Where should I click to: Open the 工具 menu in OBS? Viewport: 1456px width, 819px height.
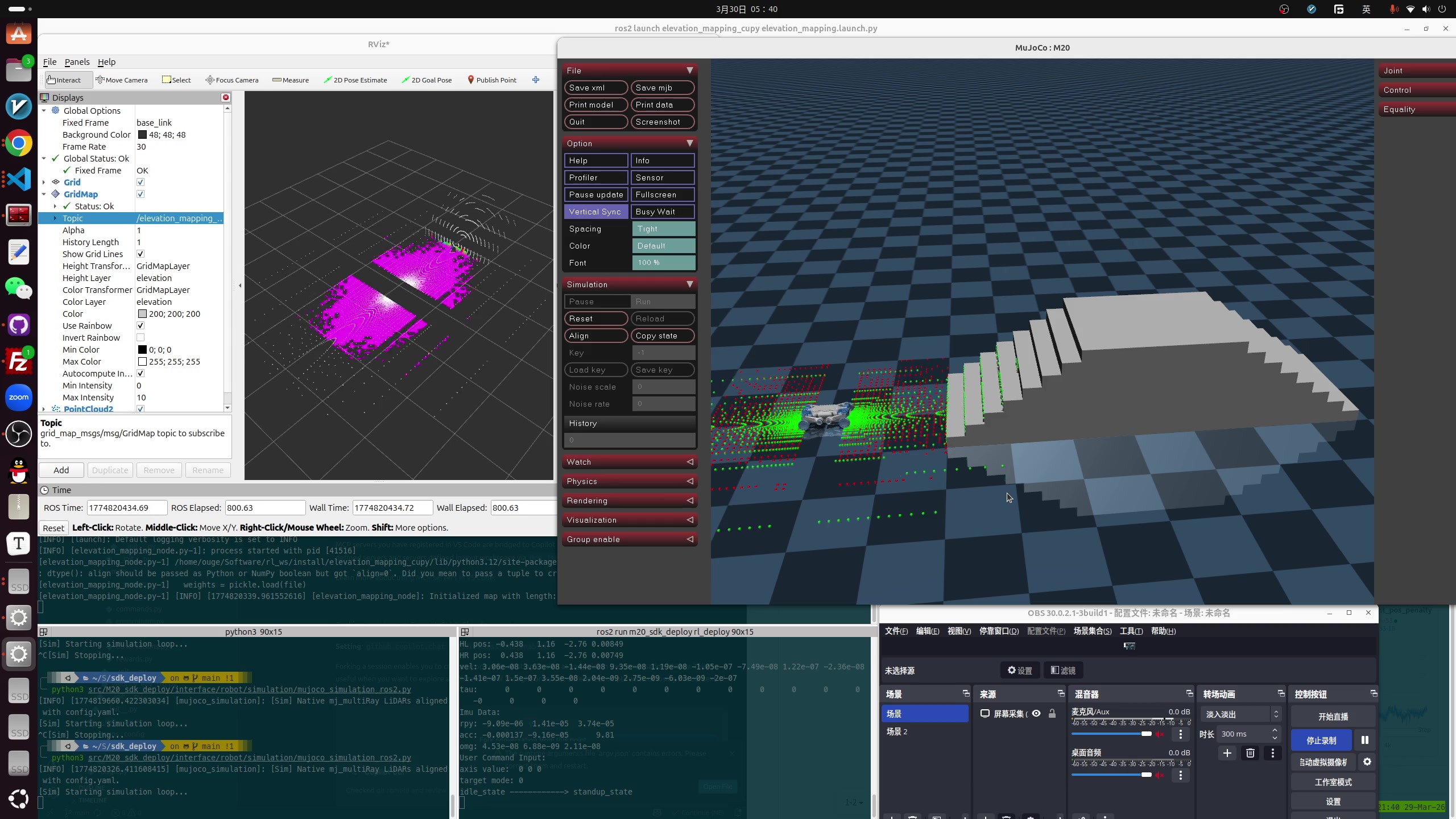[1131, 631]
